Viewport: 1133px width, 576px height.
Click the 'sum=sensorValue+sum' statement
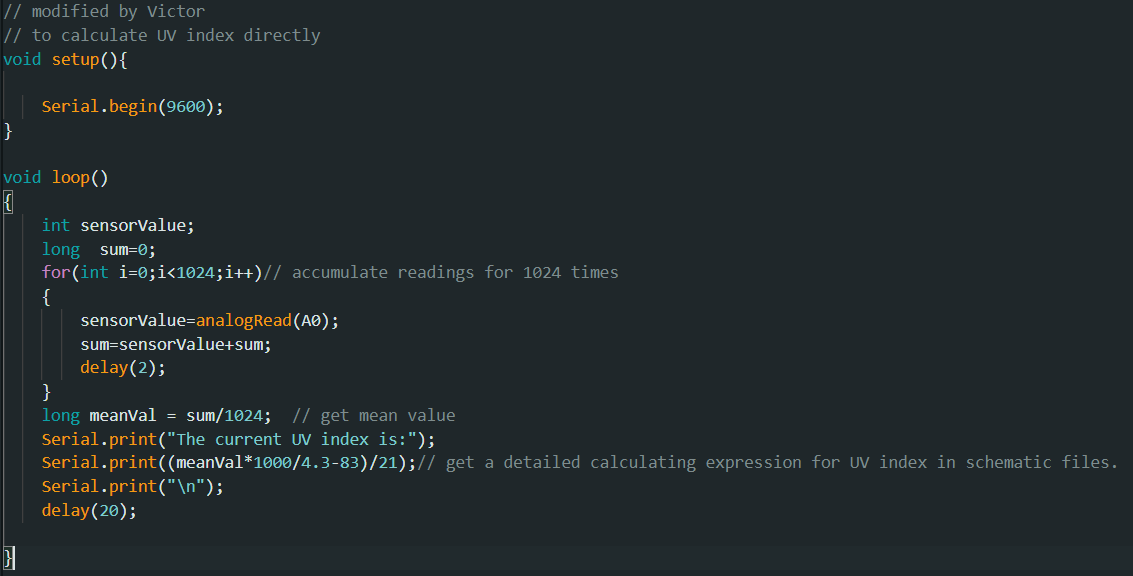point(176,344)
